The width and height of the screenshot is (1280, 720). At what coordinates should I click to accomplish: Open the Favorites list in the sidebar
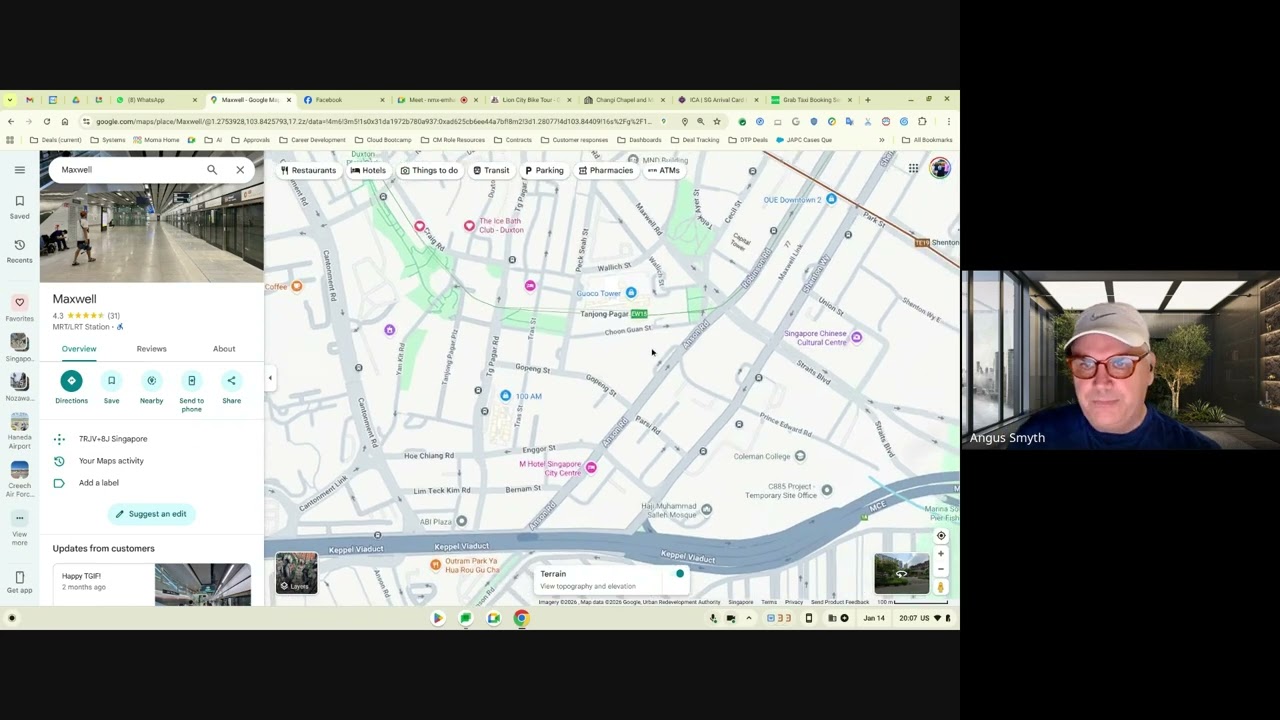point(19,308)
